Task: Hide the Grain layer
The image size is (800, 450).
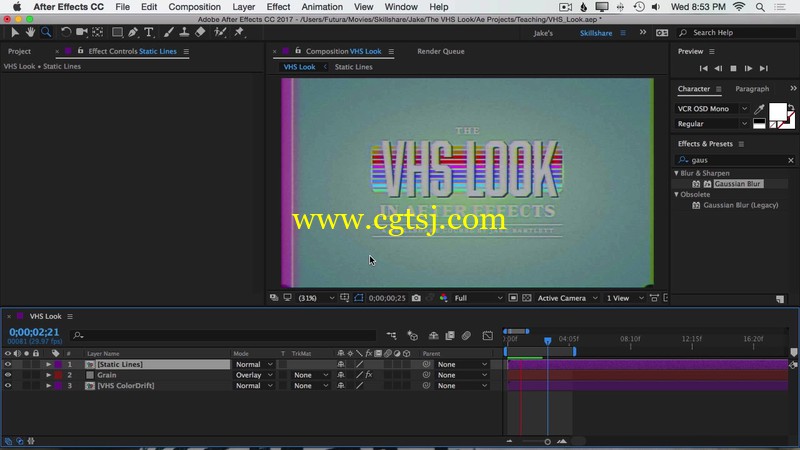Action: click(8, 375)
